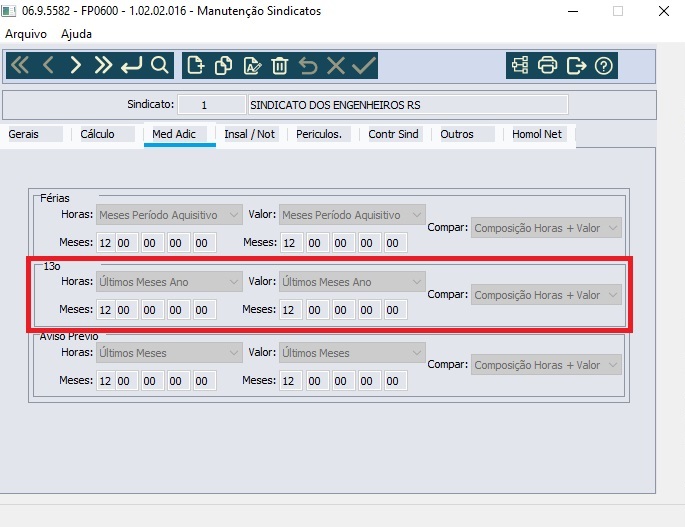This screenshot has height=527, width=685.
Task: Click 13o Valor first Meses field 12
Action: [290, 310]
